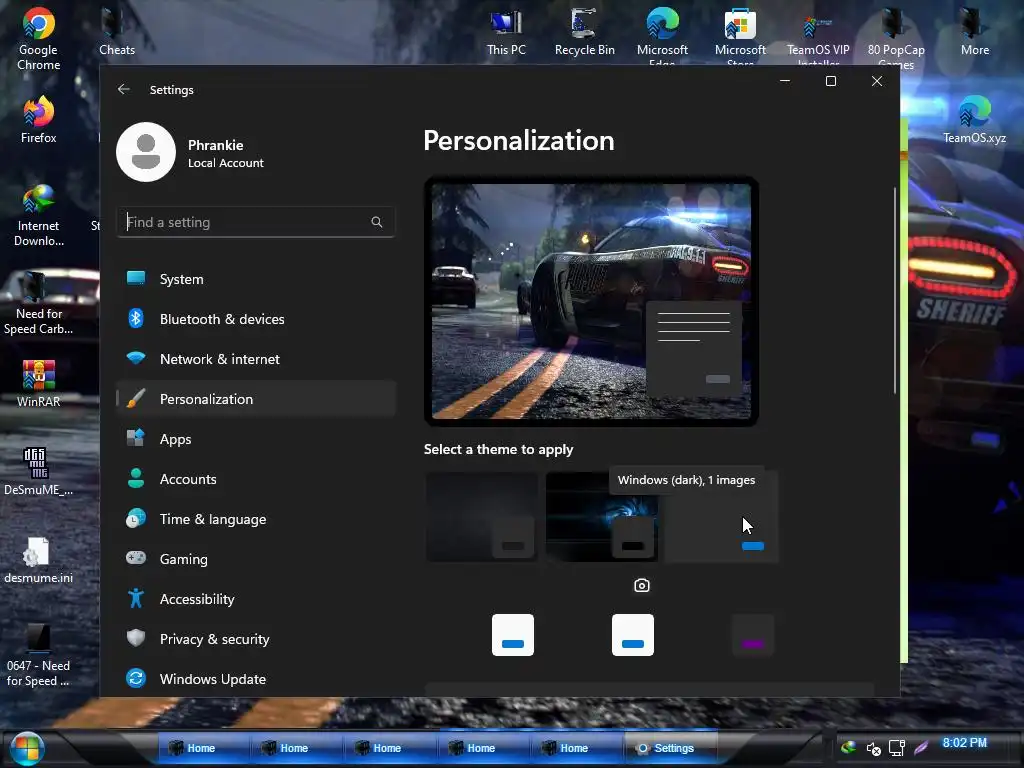Select the Personalization category

click(255, 399)
